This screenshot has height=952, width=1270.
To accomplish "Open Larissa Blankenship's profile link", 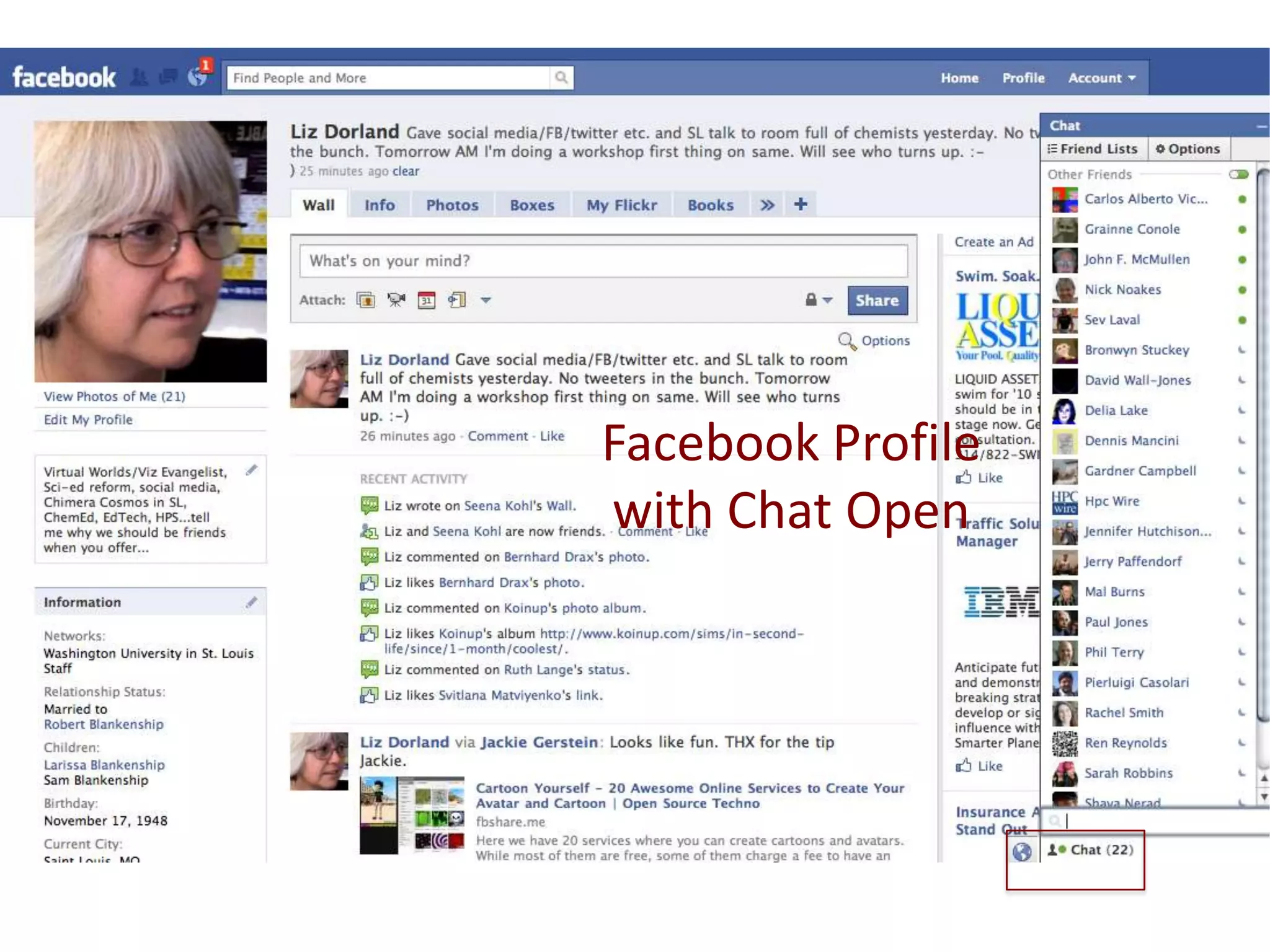I will pyautogui.click(x=104, y=765).
